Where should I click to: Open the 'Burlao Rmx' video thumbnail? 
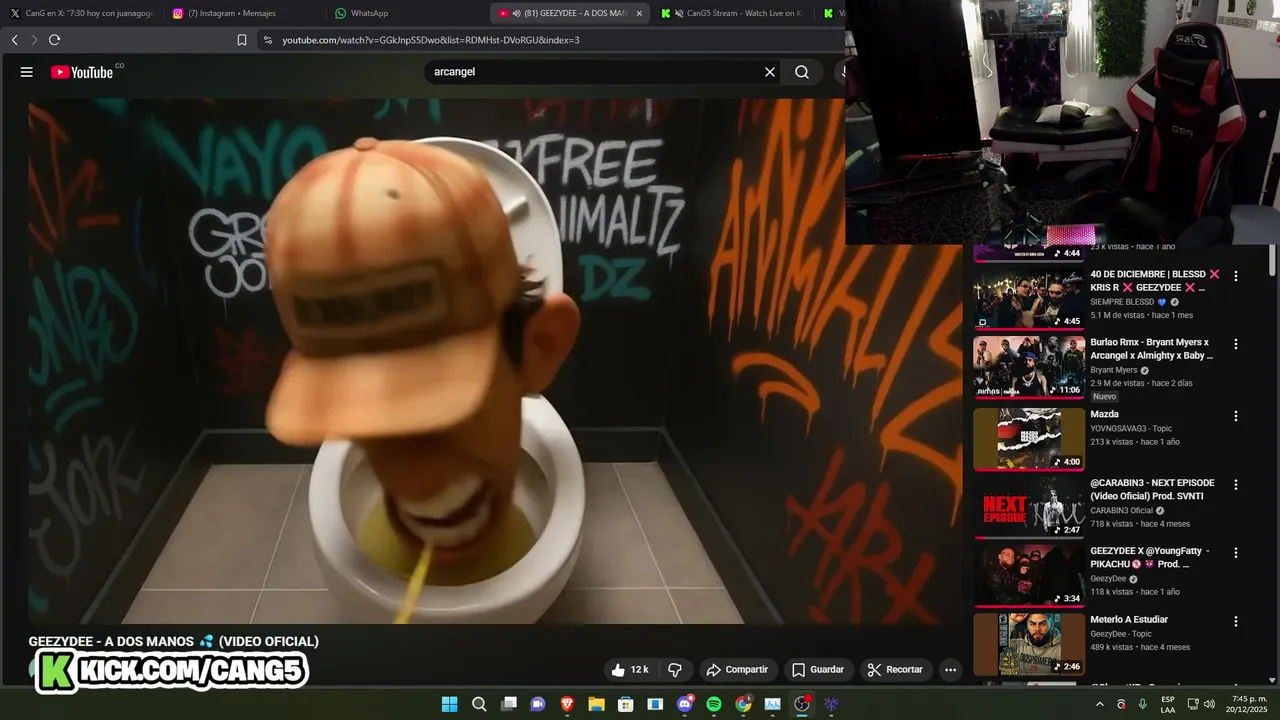point(1029,367)
